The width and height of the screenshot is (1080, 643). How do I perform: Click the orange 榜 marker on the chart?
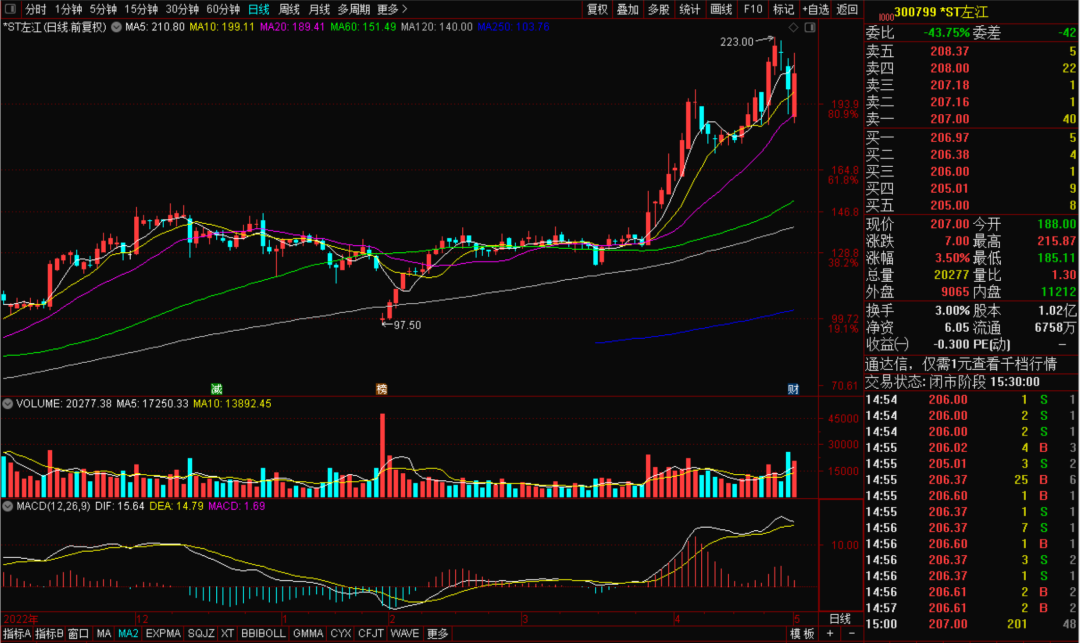[x=381, y=388]
